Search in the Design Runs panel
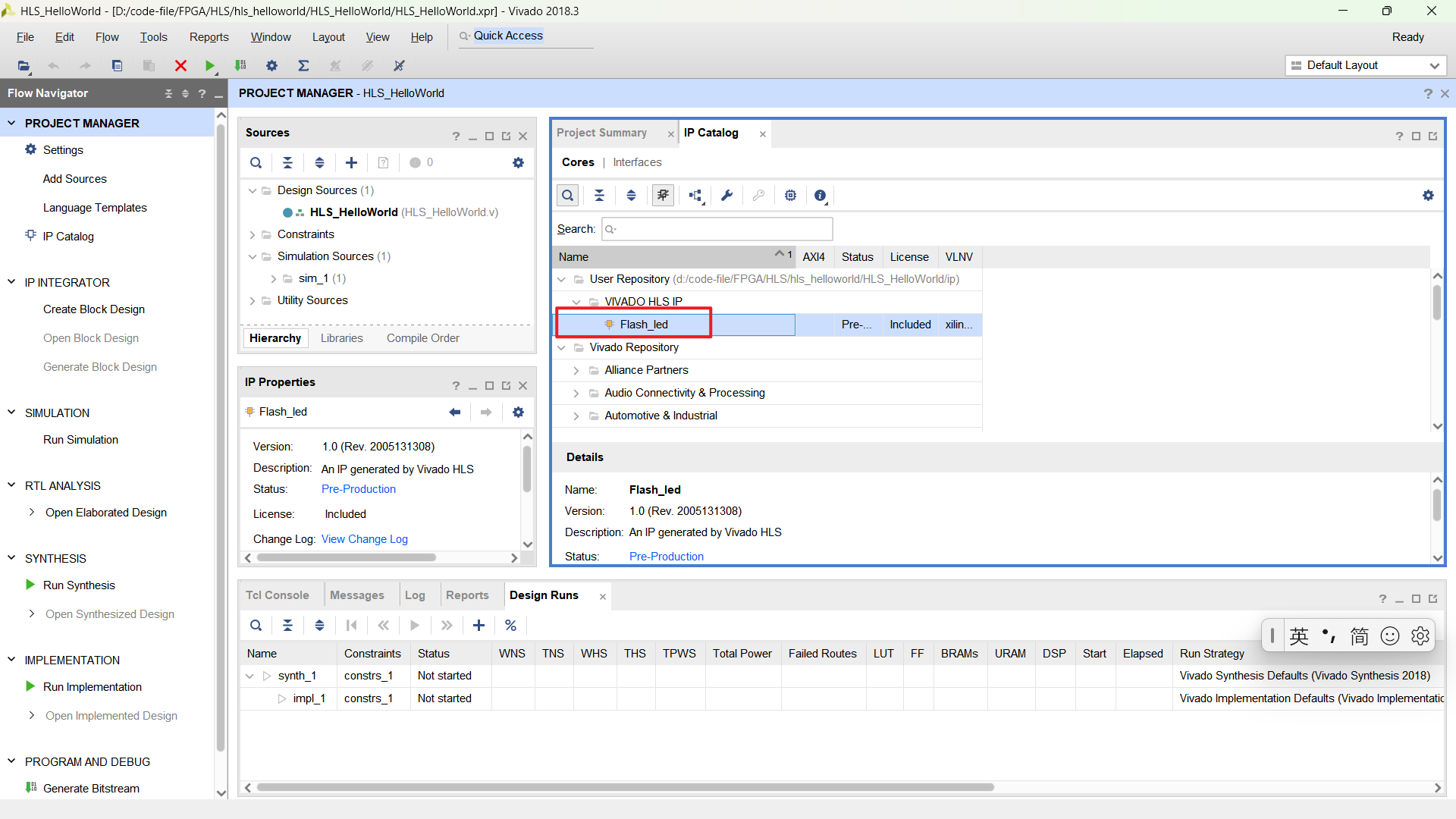Screen dimensions: 1456x819 click(256, 626)
